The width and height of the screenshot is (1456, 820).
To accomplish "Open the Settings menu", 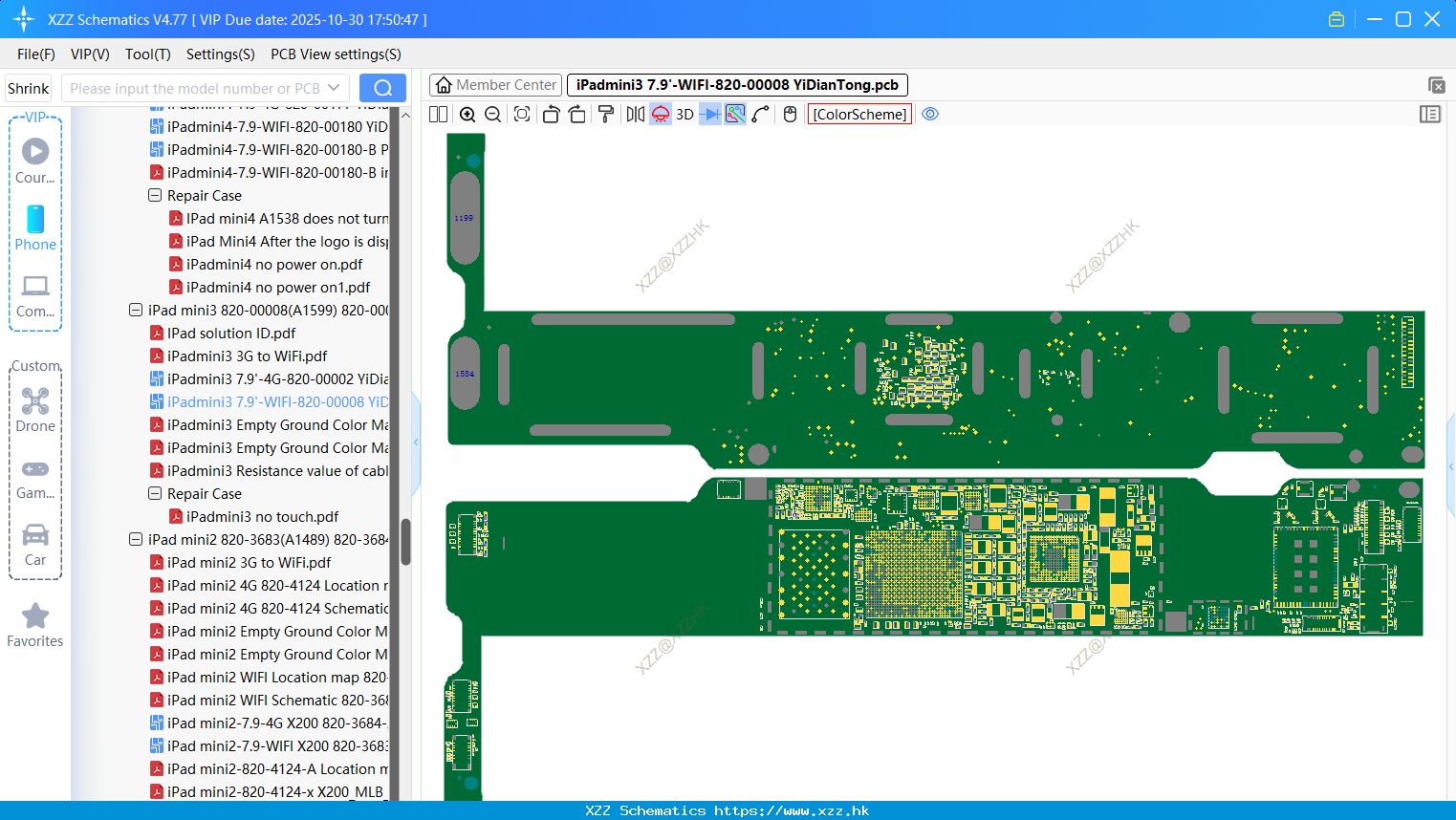I will coord(221,54).
